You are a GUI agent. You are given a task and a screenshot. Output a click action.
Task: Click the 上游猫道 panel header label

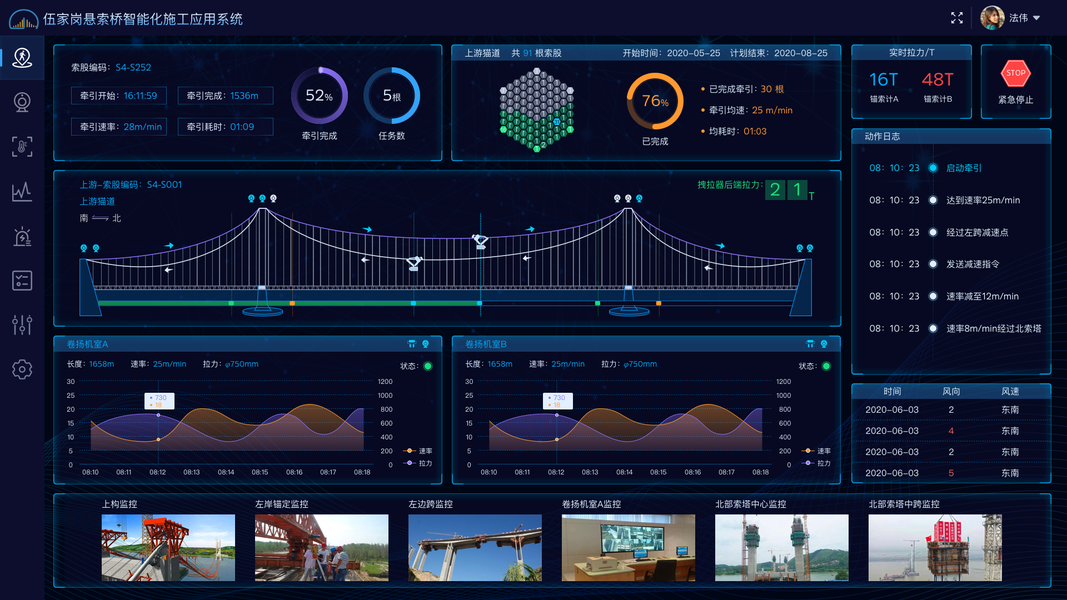482,52
